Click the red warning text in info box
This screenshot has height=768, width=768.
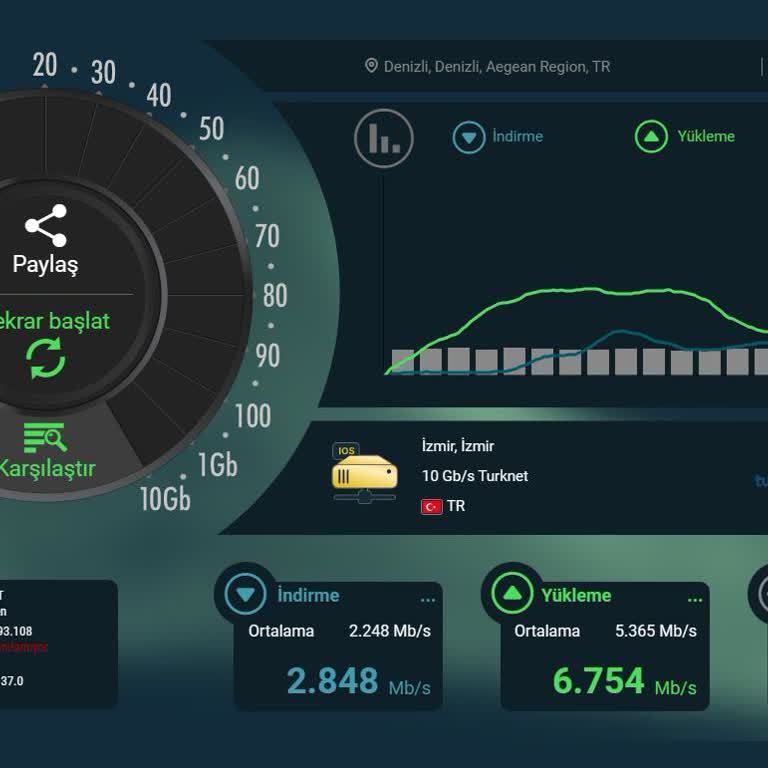pyautogui.click(x=23, y=647)
